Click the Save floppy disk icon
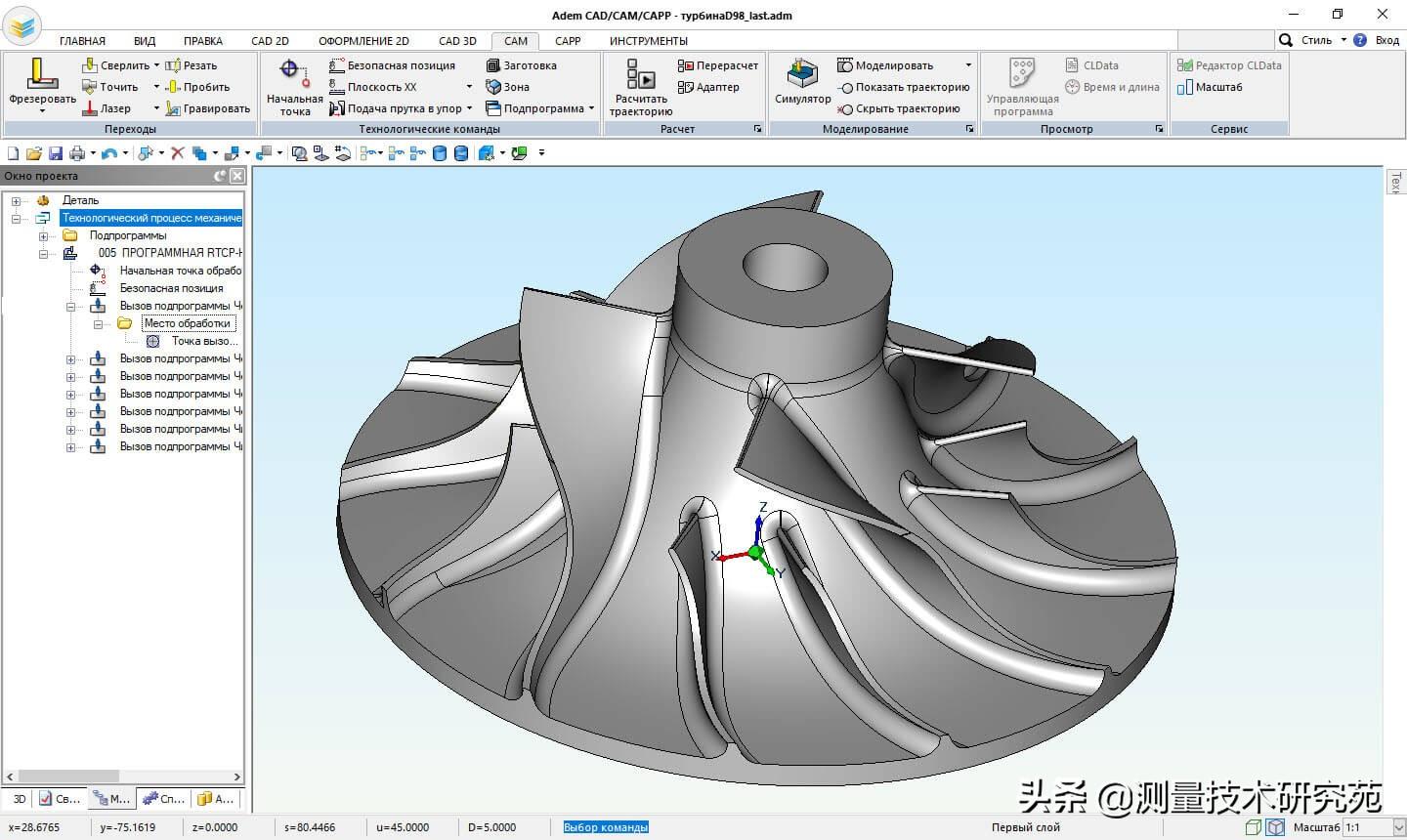 [56, 153]
